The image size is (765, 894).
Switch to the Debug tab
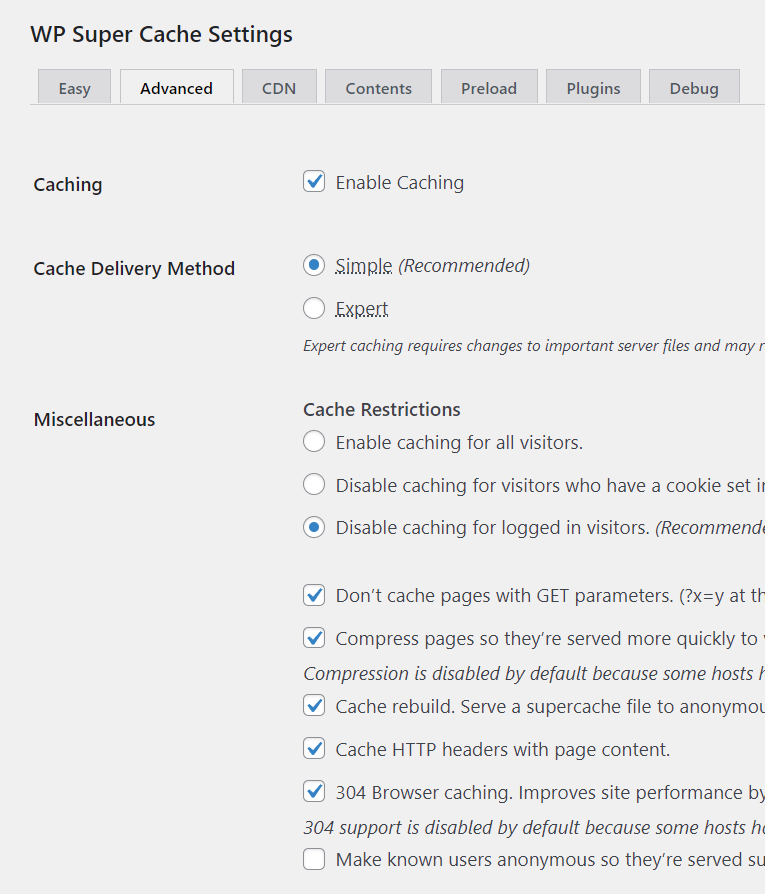[694, 87]
